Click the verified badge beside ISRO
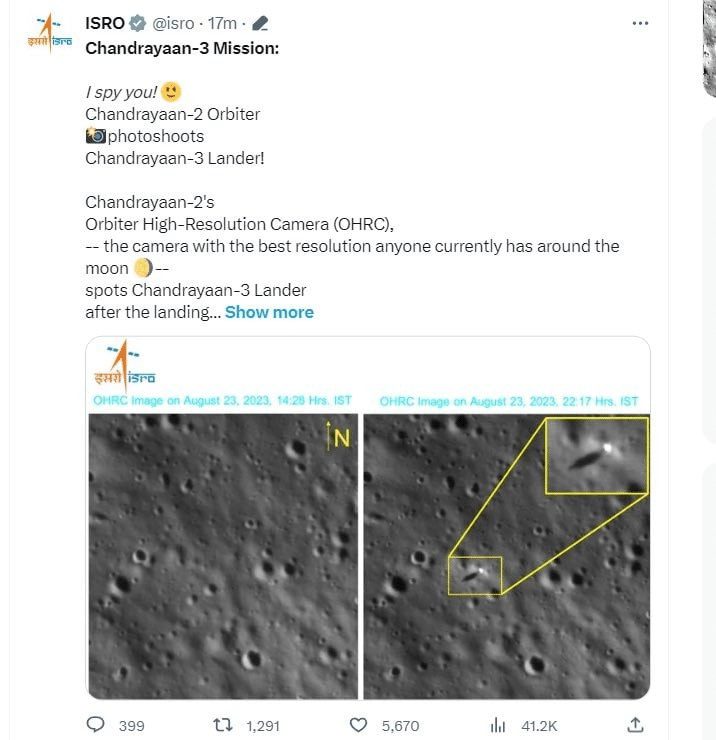 click(138, 24)
